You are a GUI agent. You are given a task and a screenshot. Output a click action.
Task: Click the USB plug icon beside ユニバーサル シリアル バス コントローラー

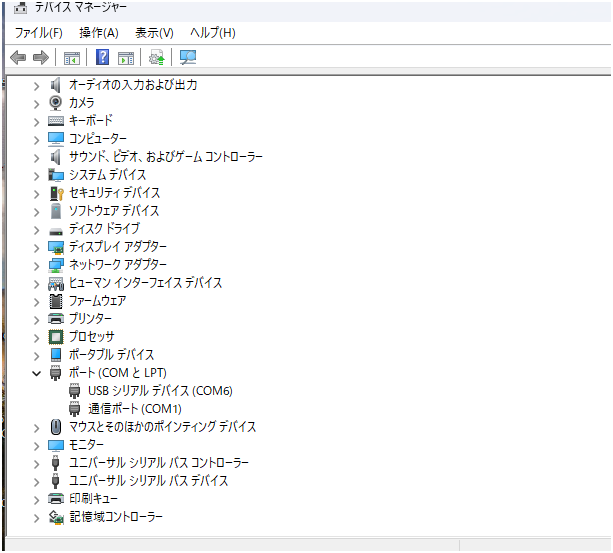coord(56,463)
